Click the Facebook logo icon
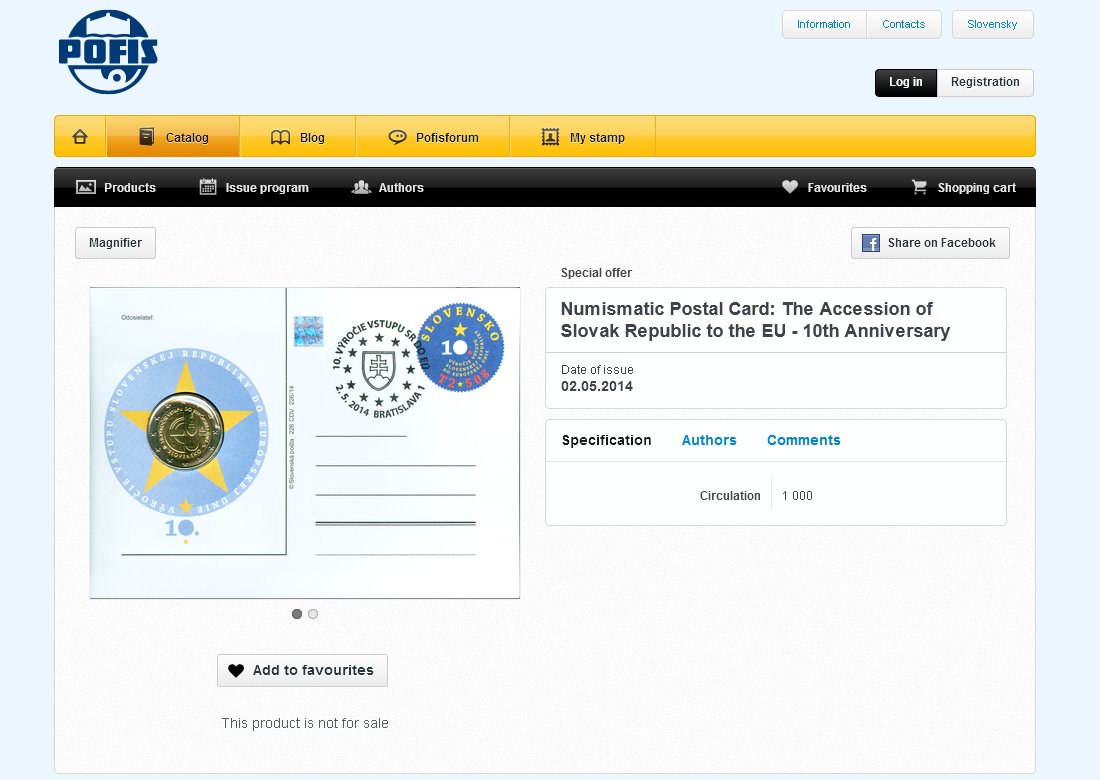The height and width of the screenshot is (780, 1100). click(x=871, y=243)
